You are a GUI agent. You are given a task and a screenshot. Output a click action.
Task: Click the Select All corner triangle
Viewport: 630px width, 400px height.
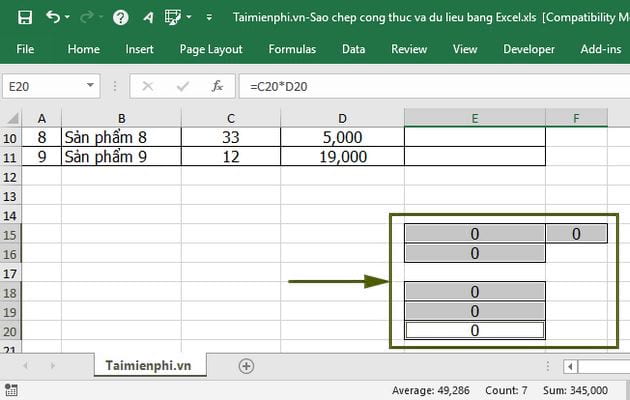(11, 118)
